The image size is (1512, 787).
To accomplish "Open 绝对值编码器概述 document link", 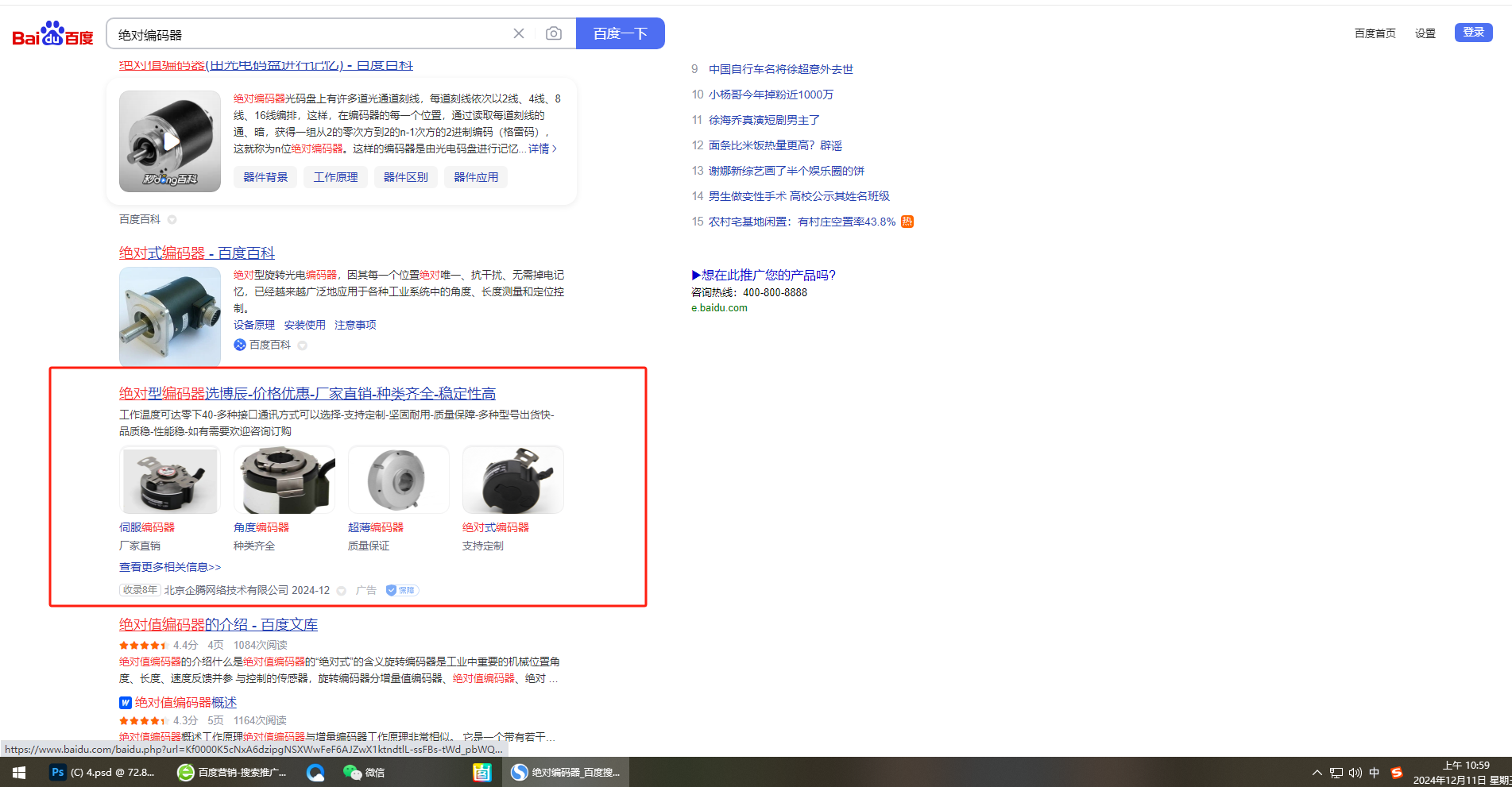I will [x=186, y=702].
